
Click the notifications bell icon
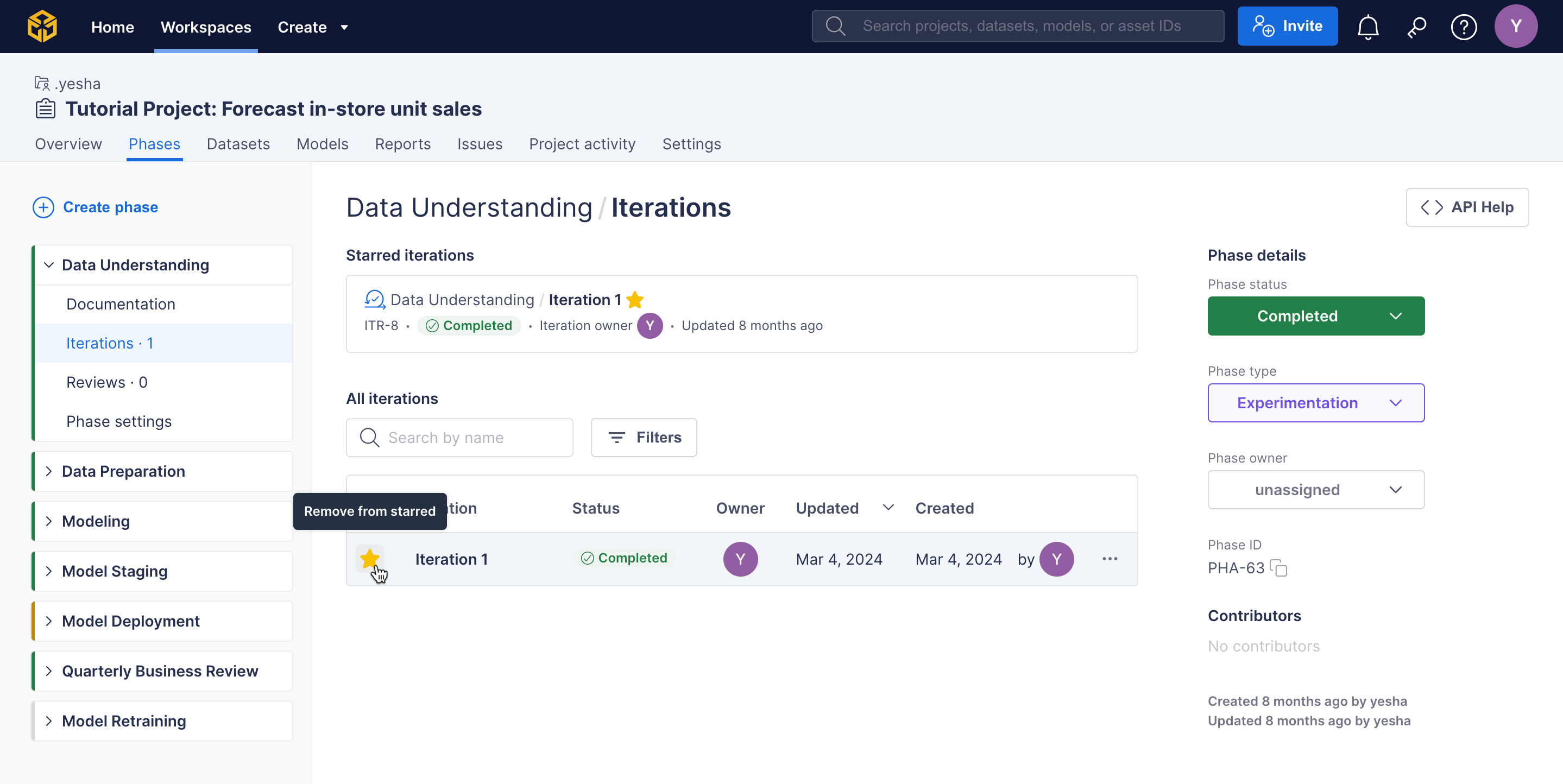[x=1367, y=27]
